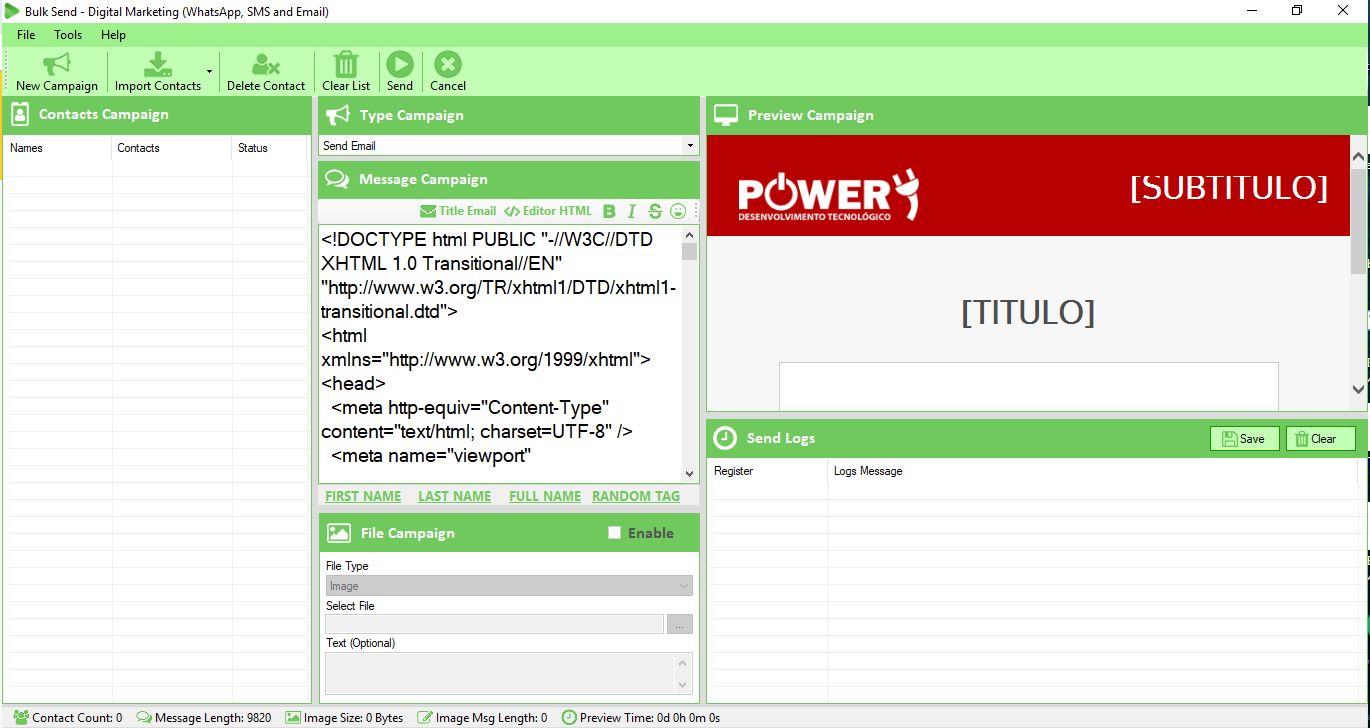Viewport: 1370px width, 728px height.
Task: Click the Import Contacts download icon
Action: pyautogui.click(x=158, y=65)
